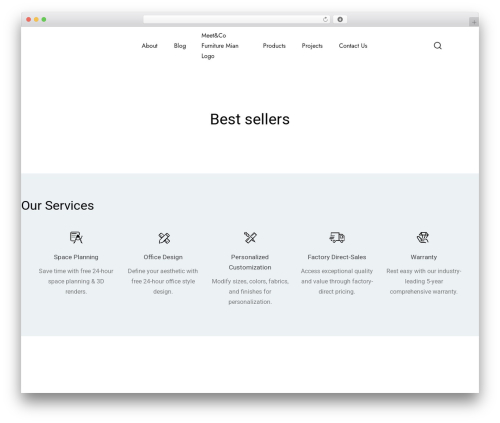Click the 'Modify sizes, colors, fabrics' description
This screenshot has height=423, width=500.
pos(250,291)
